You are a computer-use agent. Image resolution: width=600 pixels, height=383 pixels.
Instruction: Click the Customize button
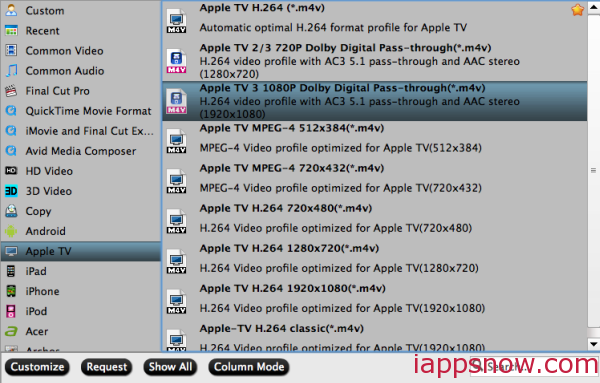[37, 367]
